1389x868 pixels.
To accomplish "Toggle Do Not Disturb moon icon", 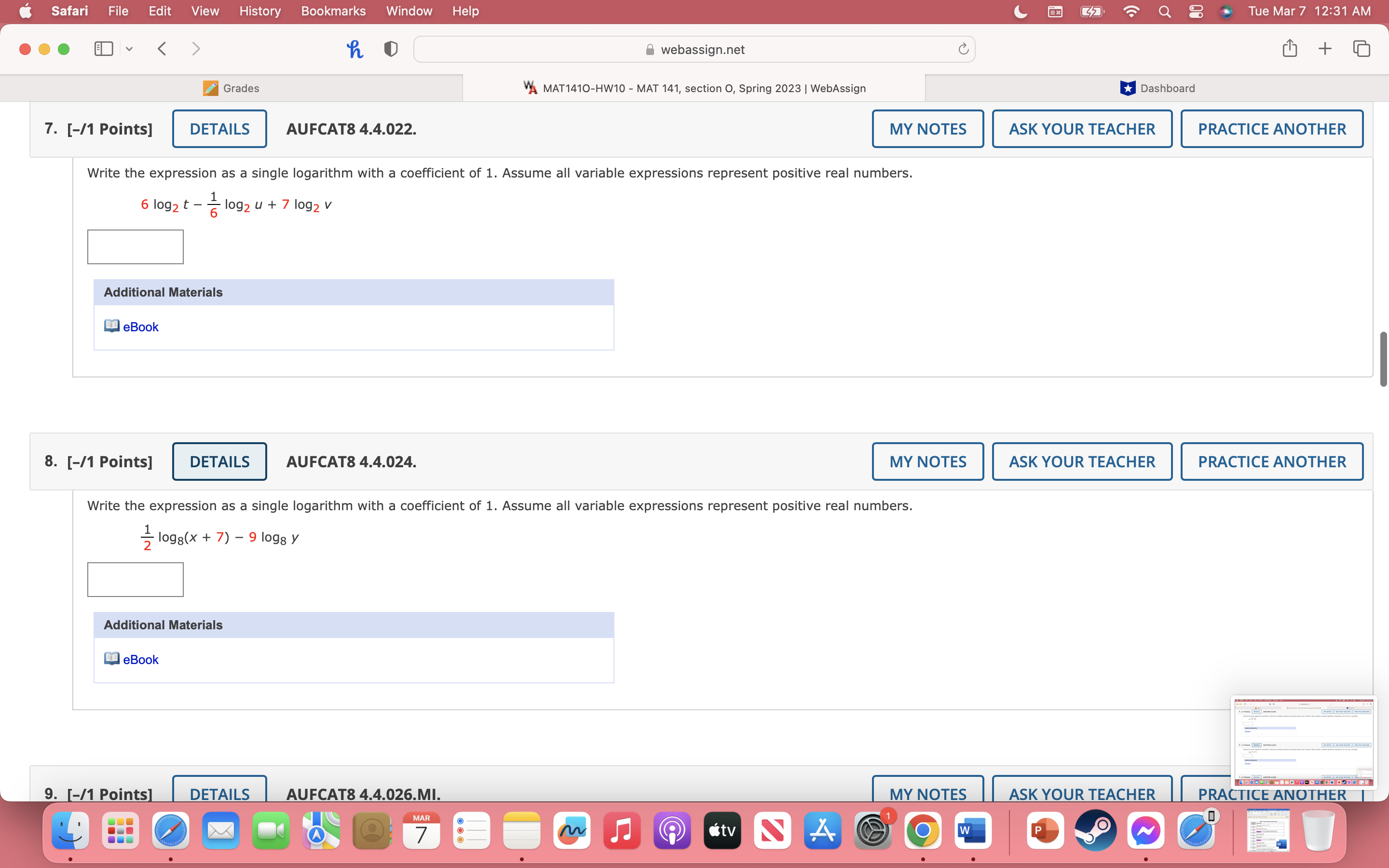I will click(1021, 11).
